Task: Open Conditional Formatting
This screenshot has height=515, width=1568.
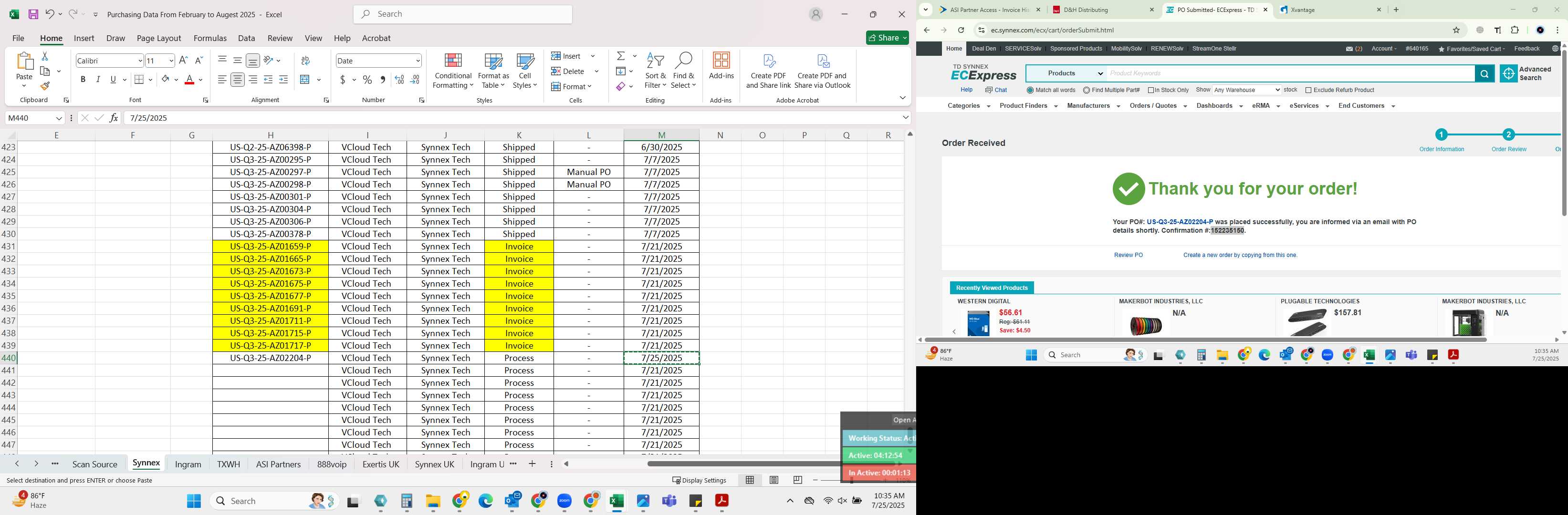Action: coord(452,71)
